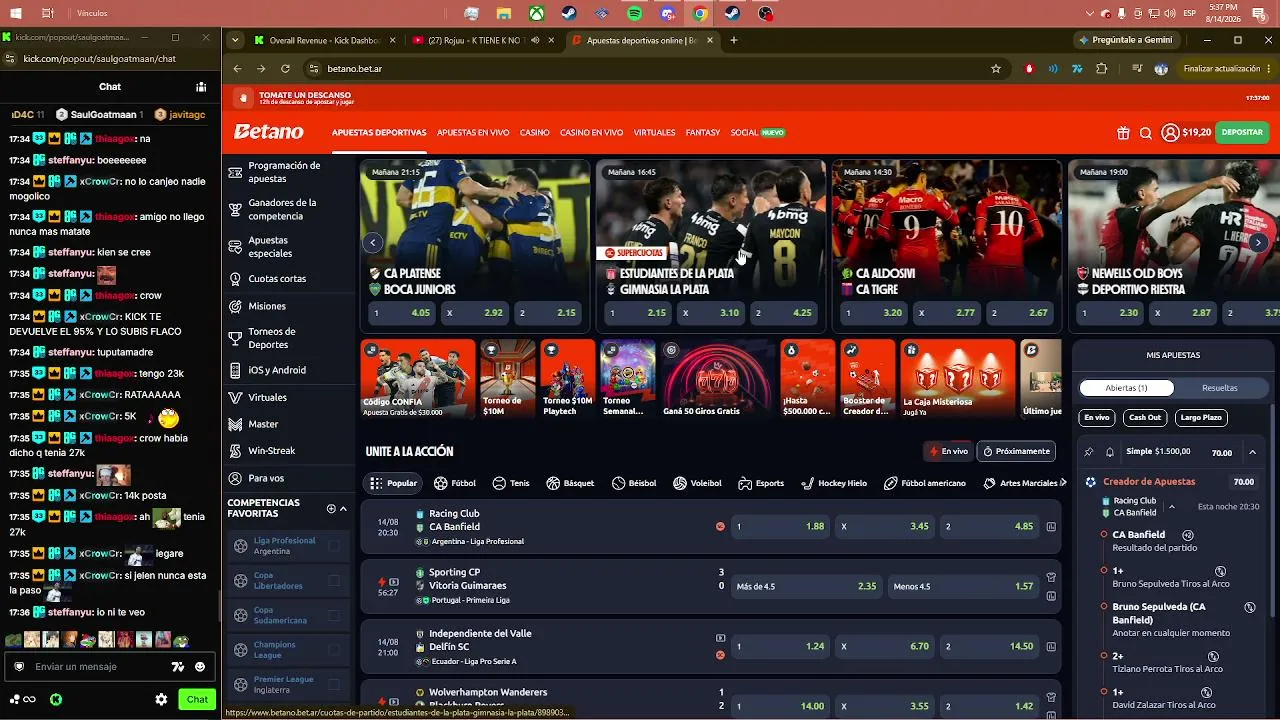Click Finalizar actualización in Chrome
The height and width of the screenshot is (720, 1280).
point(1221,69)
